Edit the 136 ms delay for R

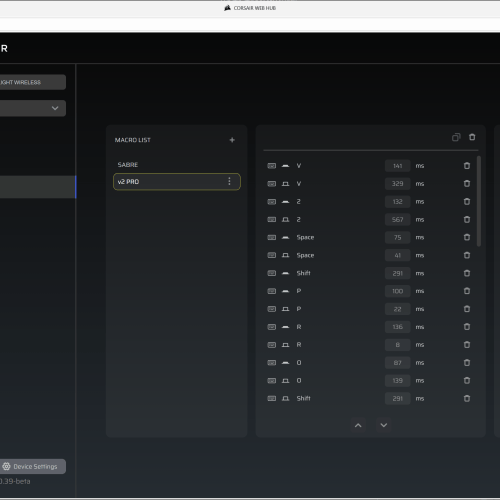(x=397, y=327)
